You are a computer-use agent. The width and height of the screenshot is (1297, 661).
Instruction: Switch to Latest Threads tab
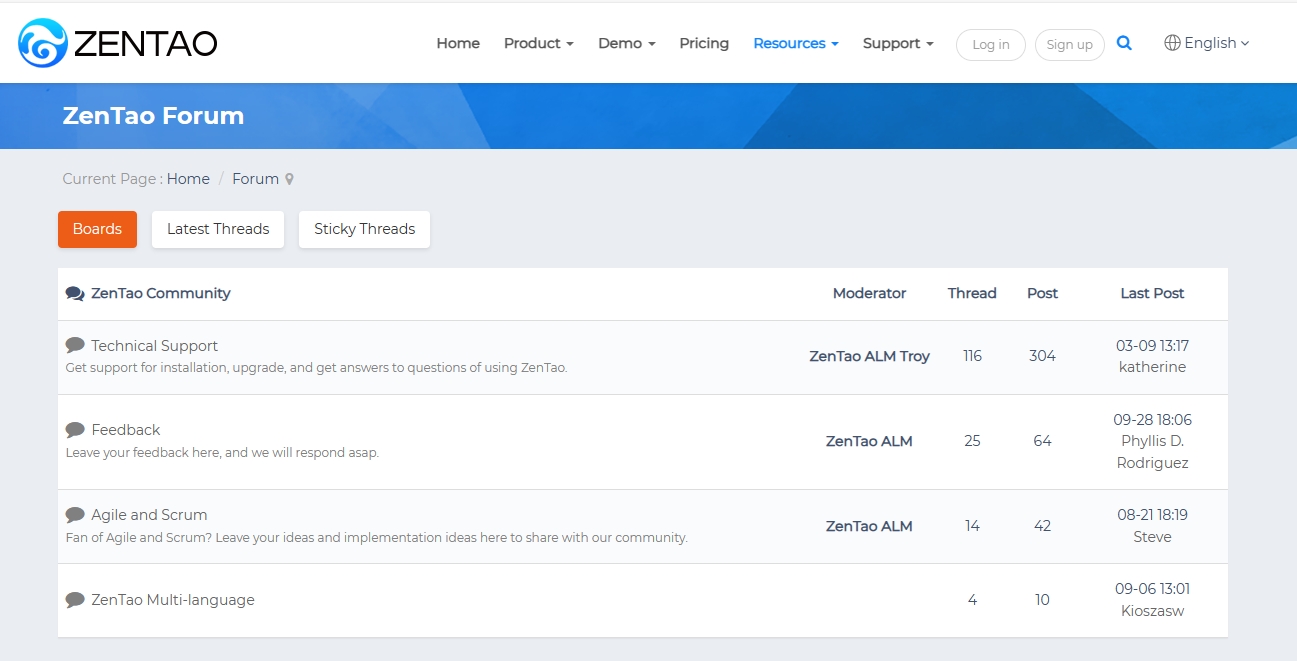(x=218, y=229)
